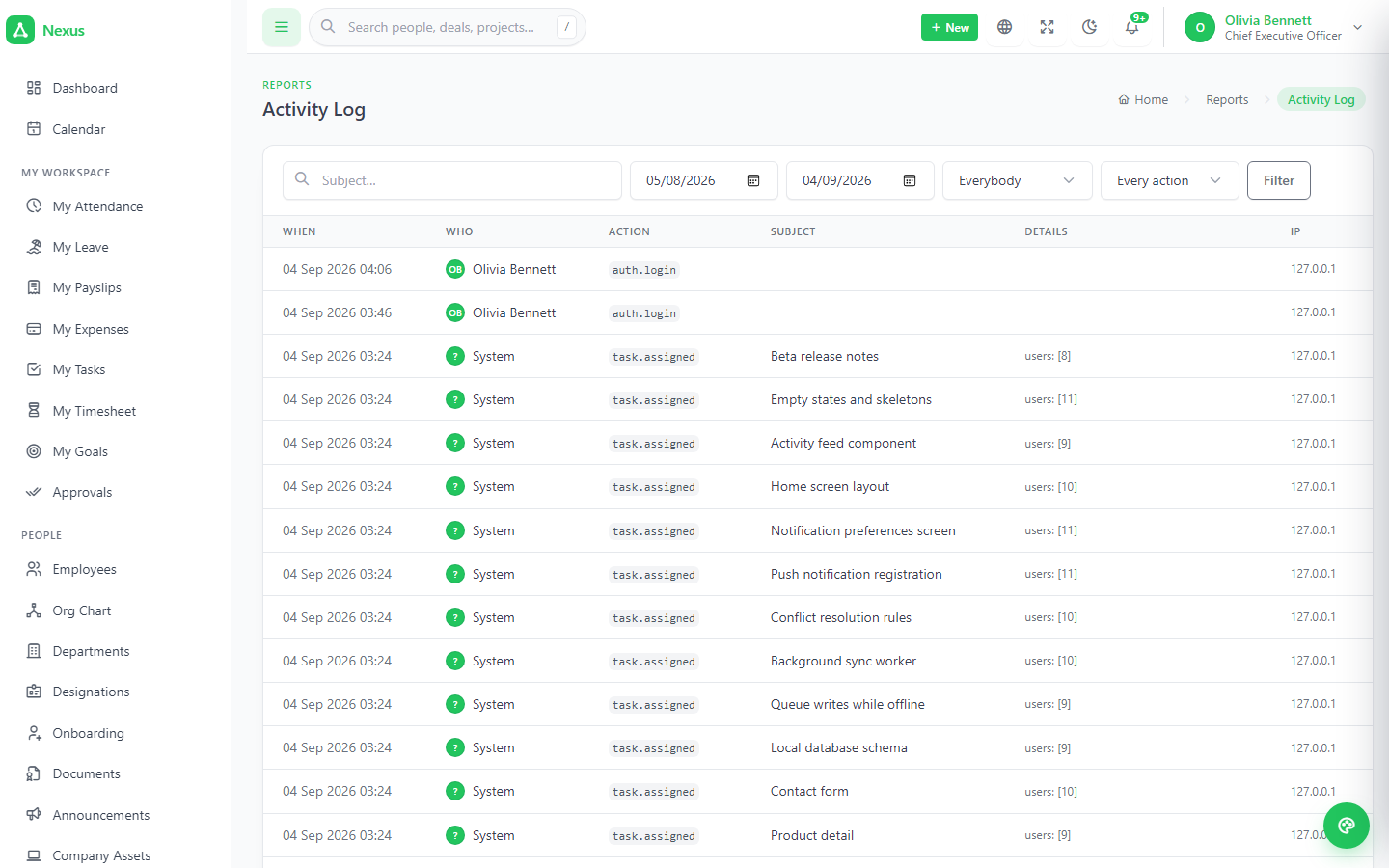This screenshot has height=868, width=1389.
Task: Click the Activity feed component subject
Action: [x=843, y=443]
